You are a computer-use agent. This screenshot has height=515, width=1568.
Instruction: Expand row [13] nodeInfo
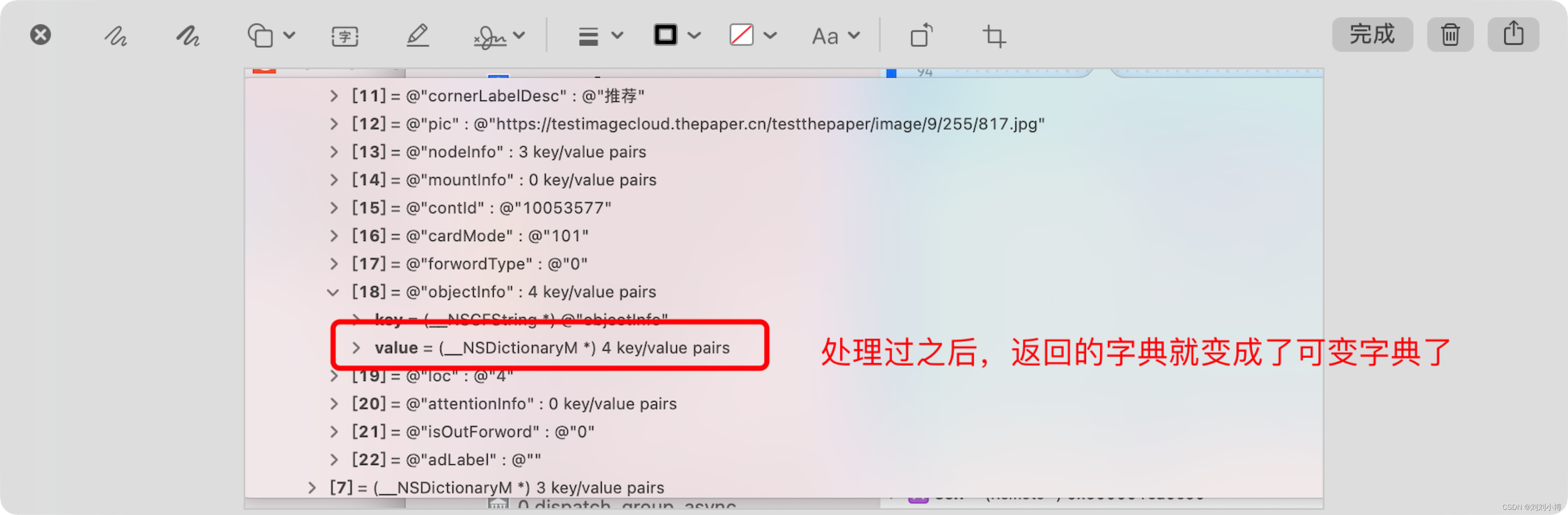pos(334,152)
